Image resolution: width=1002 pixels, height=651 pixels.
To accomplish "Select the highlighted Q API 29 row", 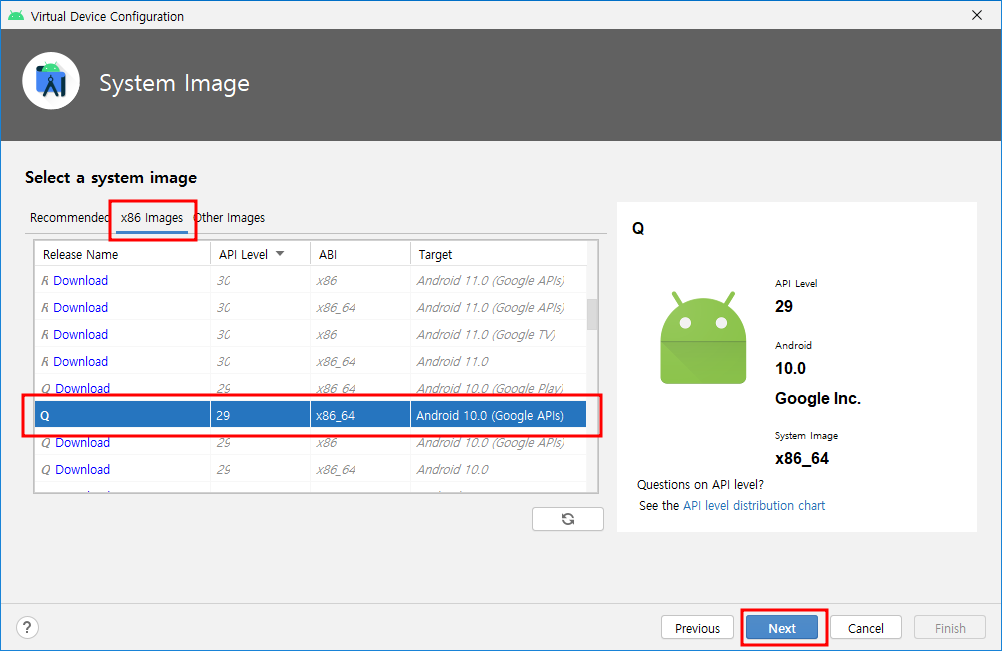I will (311, 415).
